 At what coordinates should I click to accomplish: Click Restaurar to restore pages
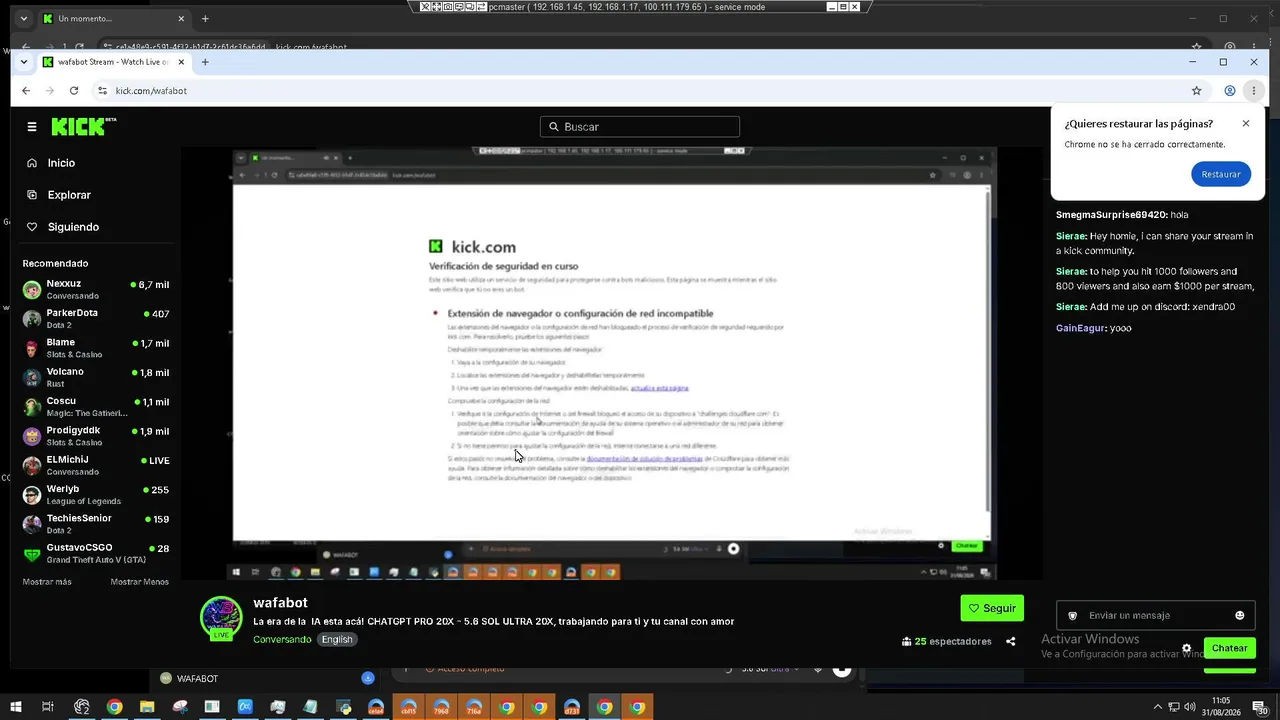click(1221, 174)
